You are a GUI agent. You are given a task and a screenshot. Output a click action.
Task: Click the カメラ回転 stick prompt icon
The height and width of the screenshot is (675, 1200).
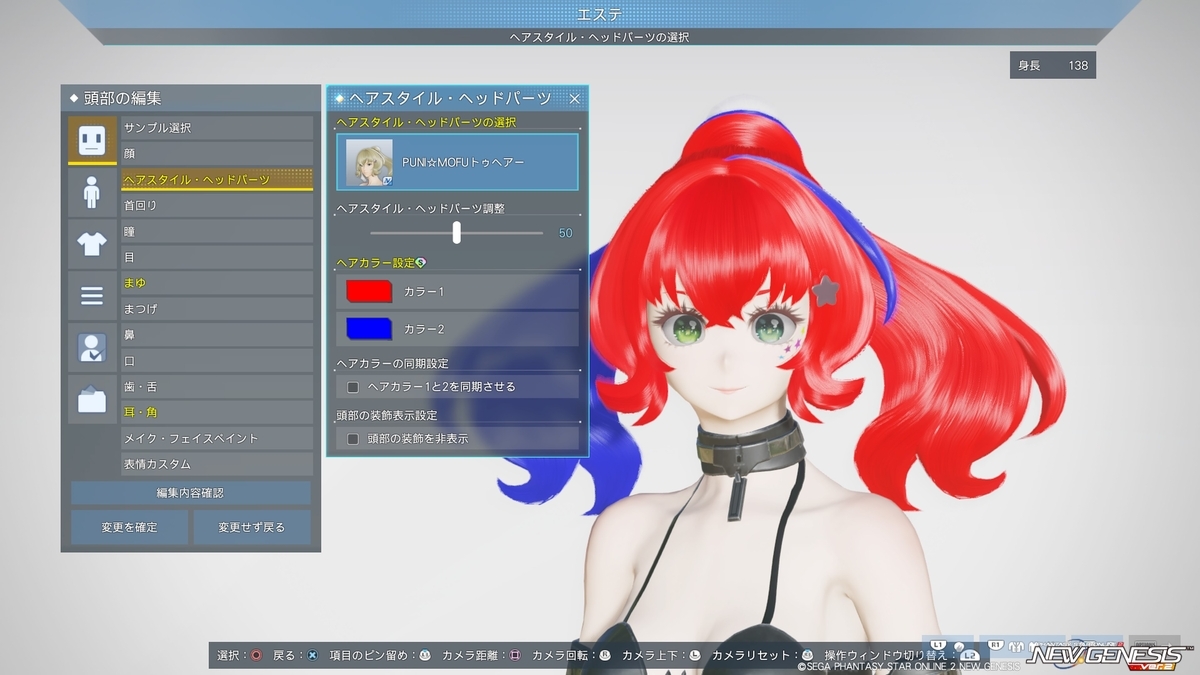coord(604,655)
